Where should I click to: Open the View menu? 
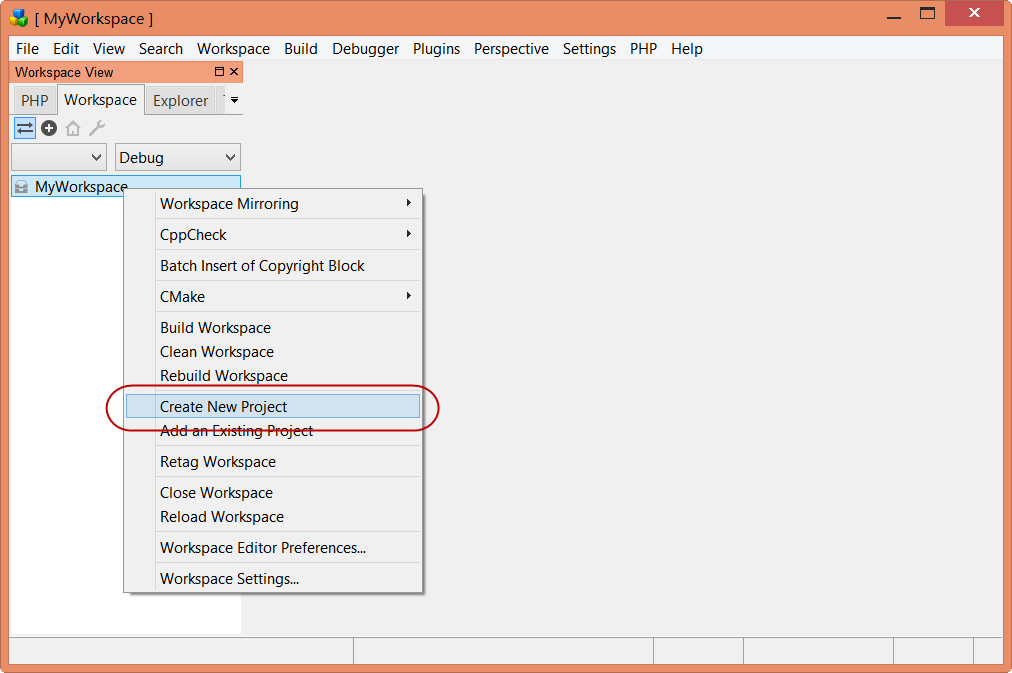[108, 49]
